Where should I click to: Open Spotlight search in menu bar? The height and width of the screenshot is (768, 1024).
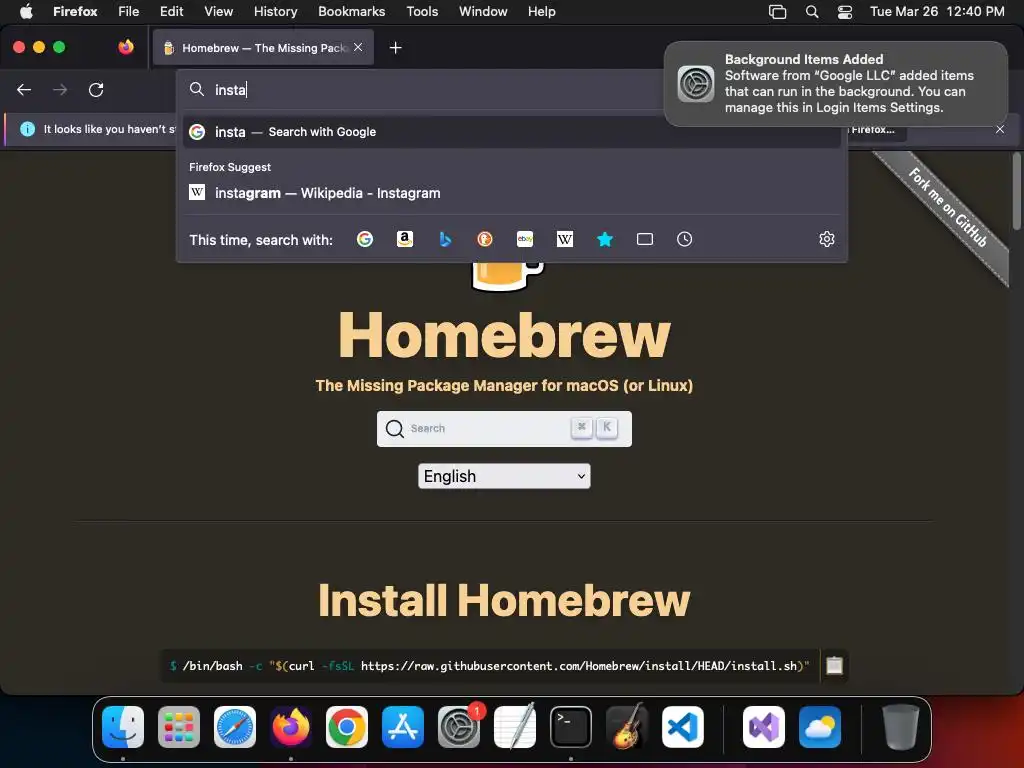pyautogui.click(x=812, y=11)
